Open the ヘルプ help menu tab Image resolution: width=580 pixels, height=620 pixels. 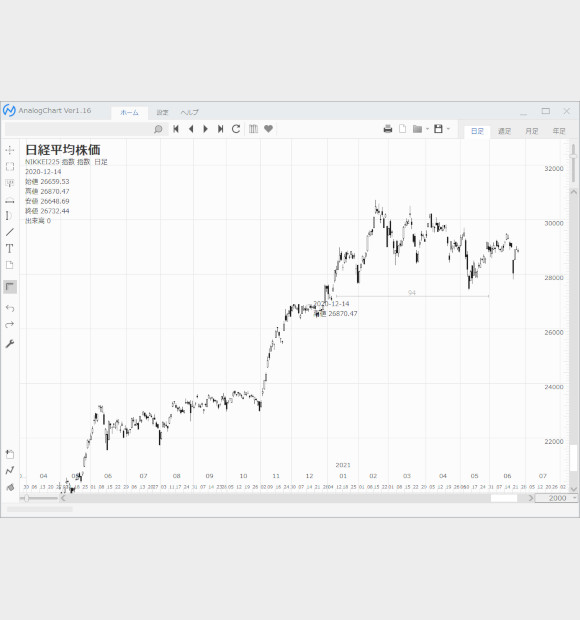pos(189,112)
